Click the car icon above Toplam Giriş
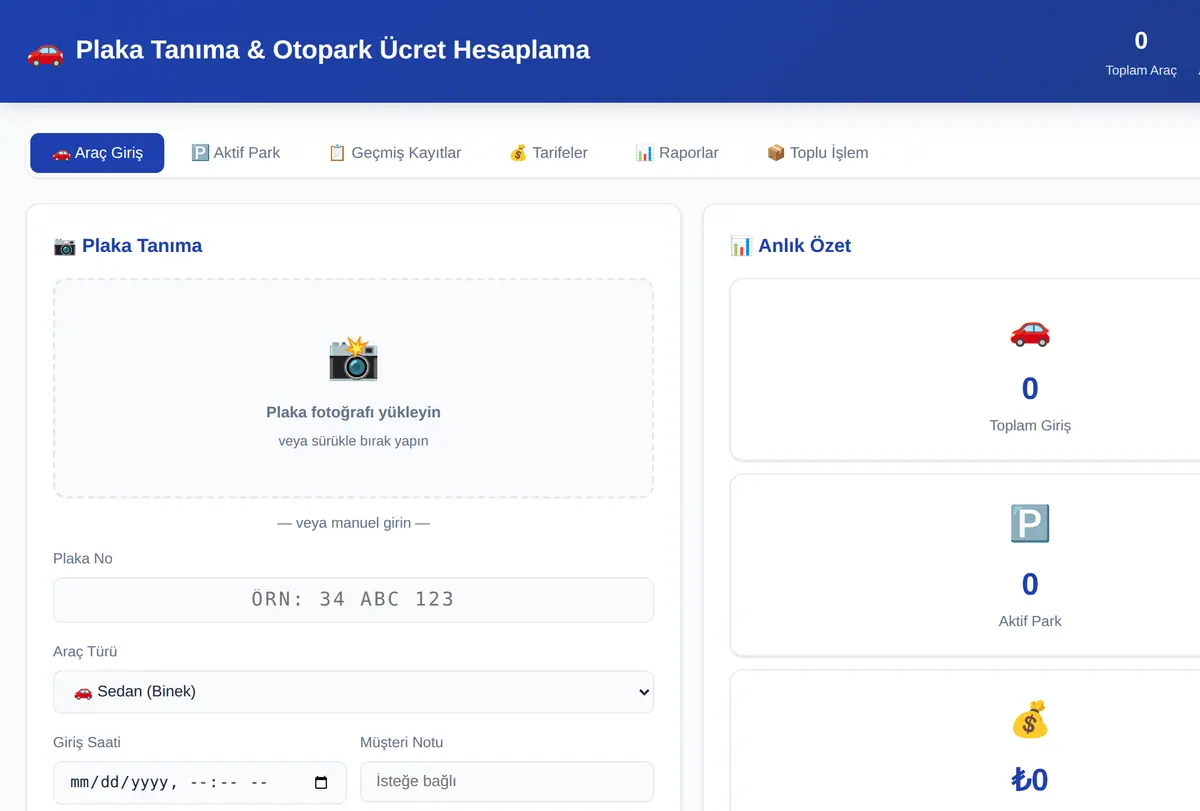The height and width of the screenshot is (811, 1200). point(1030,332)
